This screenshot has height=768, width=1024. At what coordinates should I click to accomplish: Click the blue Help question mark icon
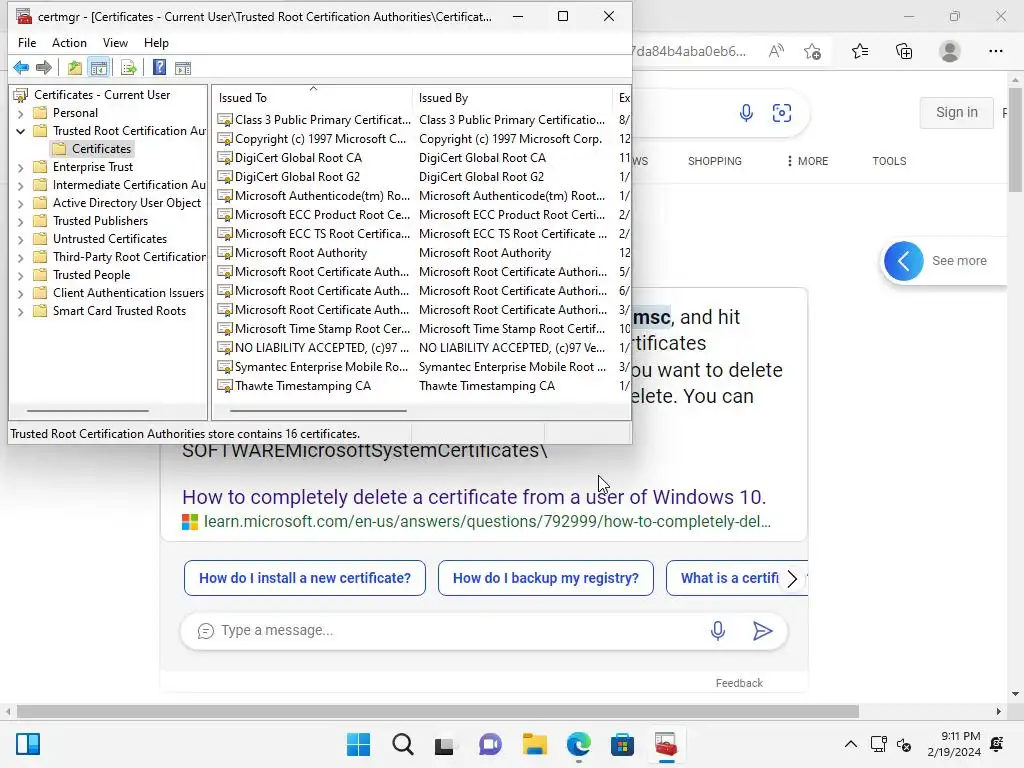coord(159,67)
